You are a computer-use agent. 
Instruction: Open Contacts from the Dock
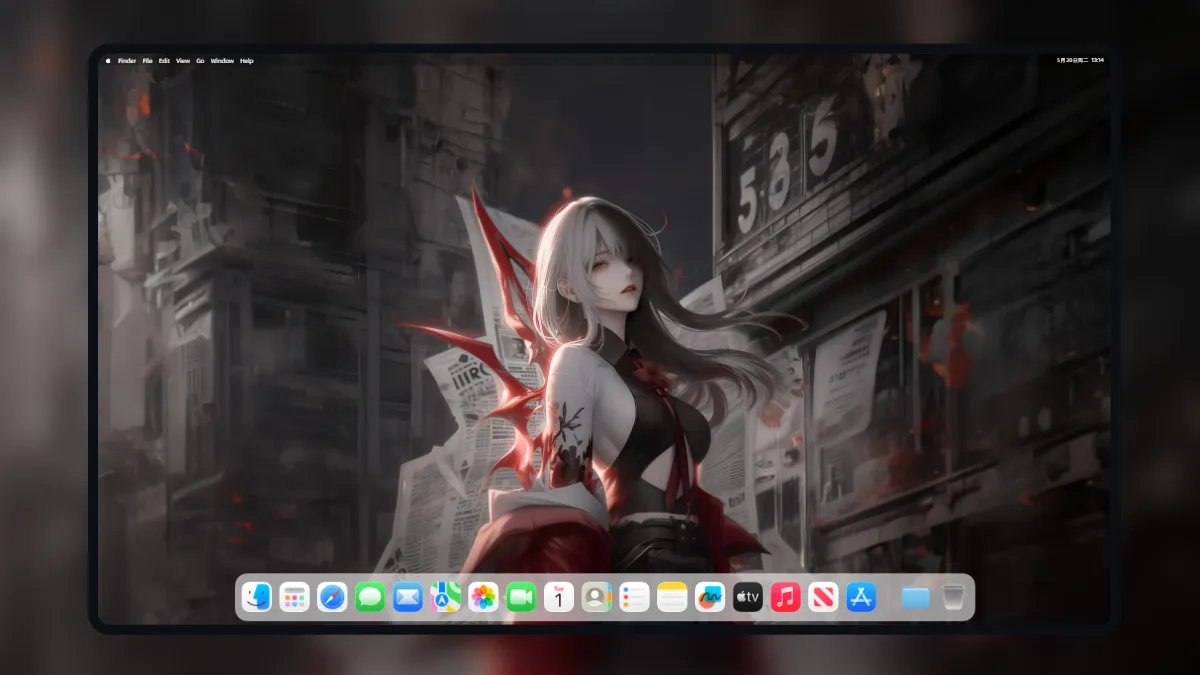coord(597,597)
